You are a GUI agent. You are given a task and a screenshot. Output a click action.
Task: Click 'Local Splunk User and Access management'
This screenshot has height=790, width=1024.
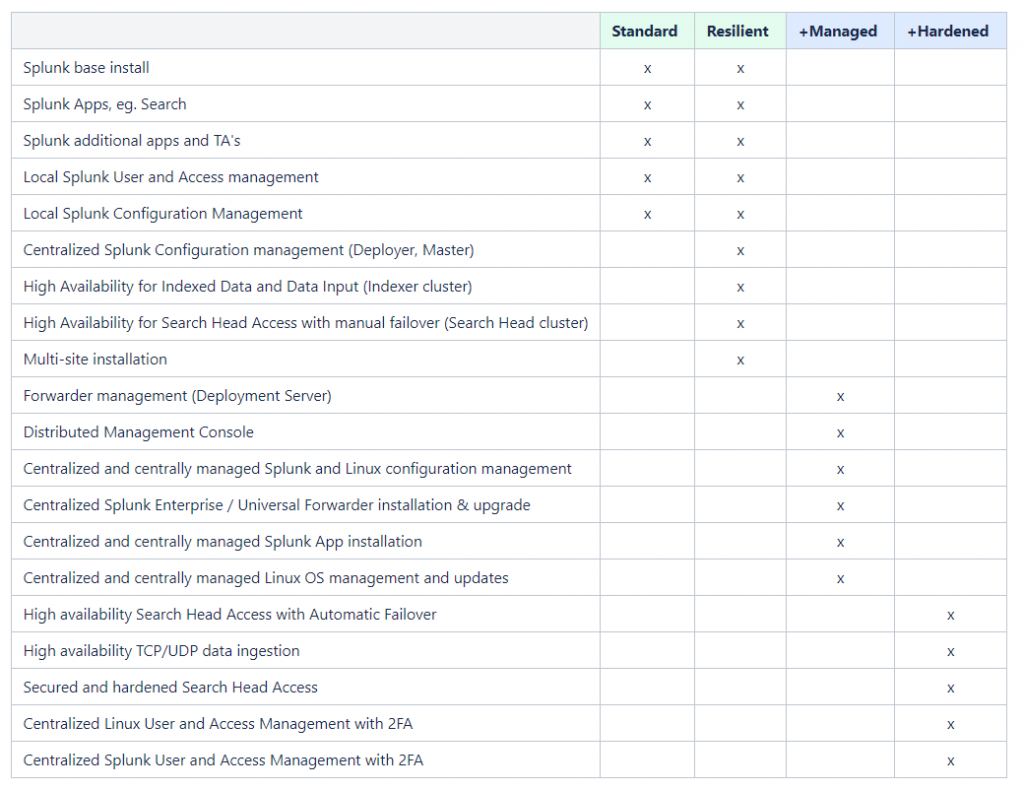171,178
